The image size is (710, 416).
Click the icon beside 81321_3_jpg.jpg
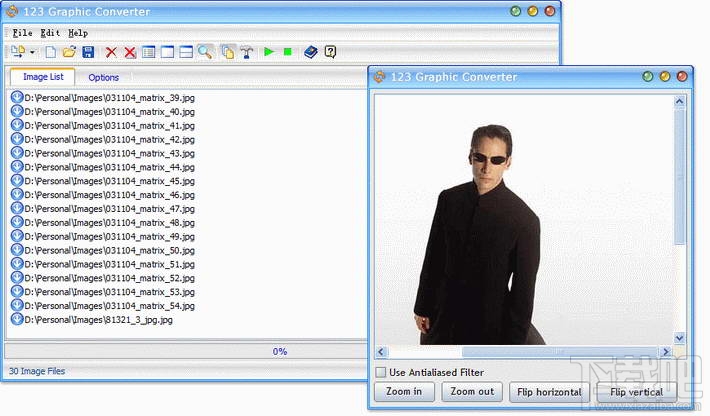pyautogui.click(x=17, y=319)
